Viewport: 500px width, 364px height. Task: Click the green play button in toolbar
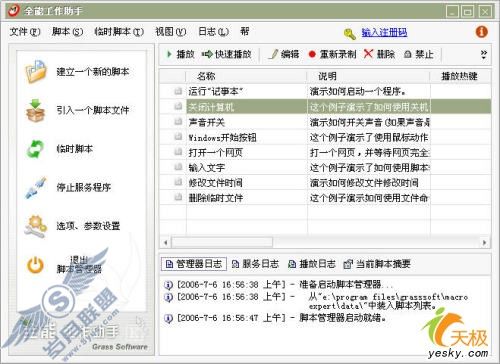180,54
